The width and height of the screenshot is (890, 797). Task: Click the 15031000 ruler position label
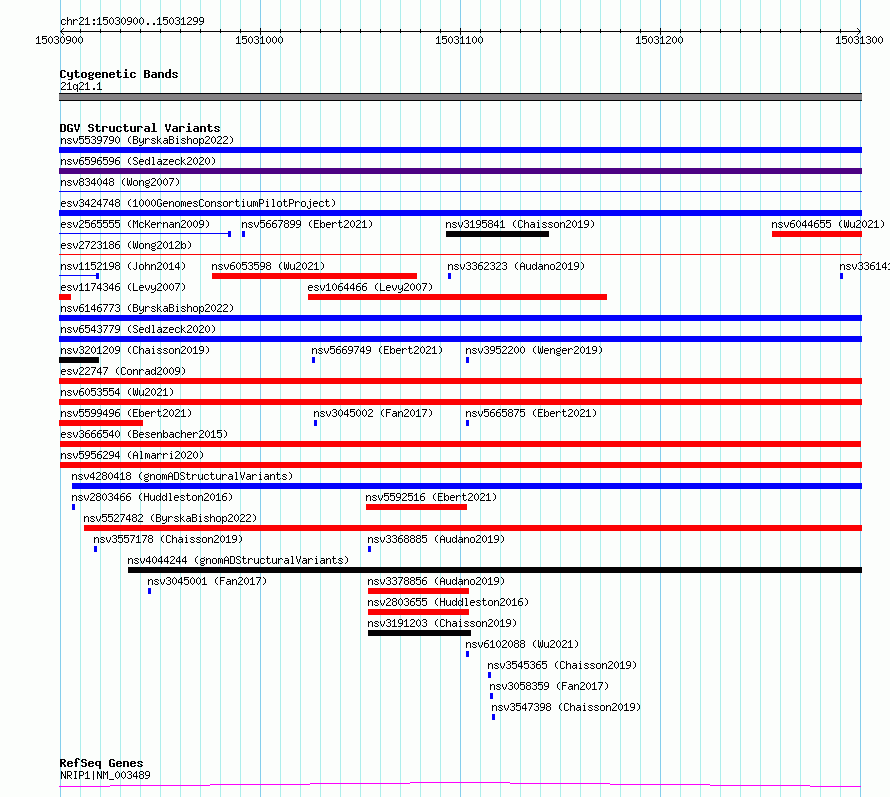[x=259, y=40]
